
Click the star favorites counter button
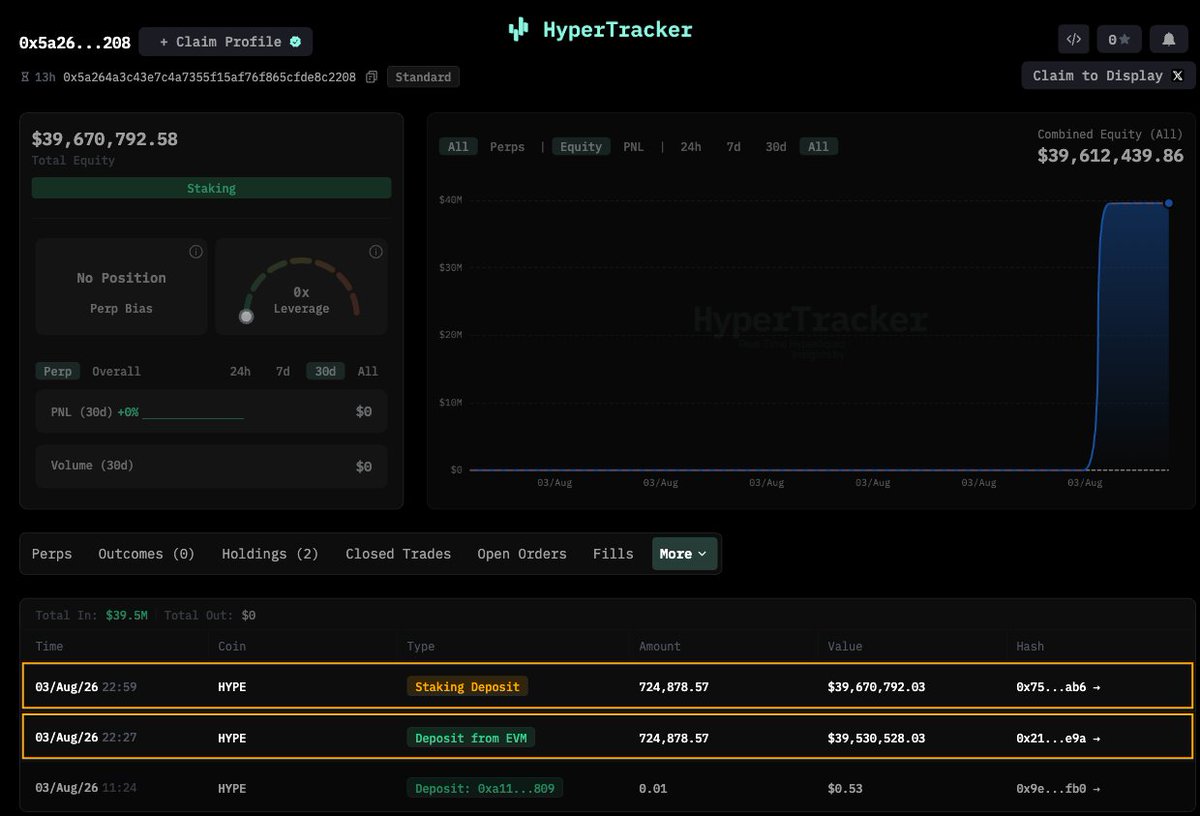[x=1119, y=40]
